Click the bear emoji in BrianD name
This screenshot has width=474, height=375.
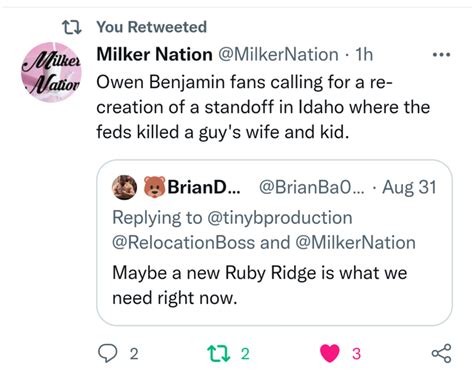click(155, 187)
